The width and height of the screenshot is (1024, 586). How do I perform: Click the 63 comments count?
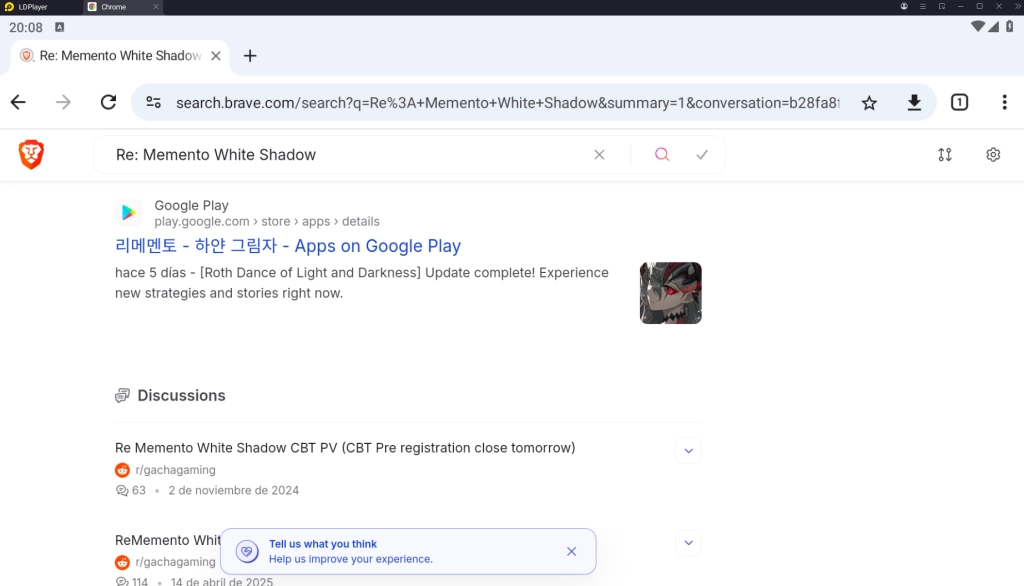pyautogui.click(x=131, y=491)
